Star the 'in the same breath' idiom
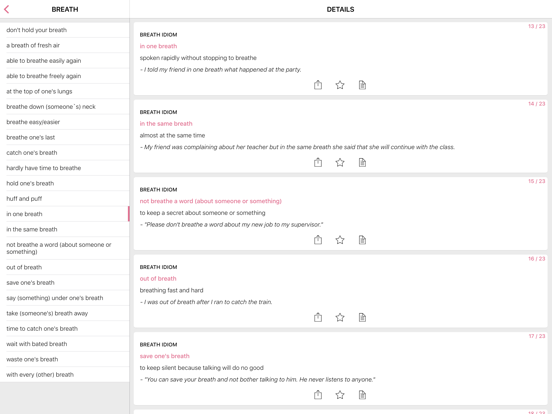552x414 pixels. tap(340, 162)
